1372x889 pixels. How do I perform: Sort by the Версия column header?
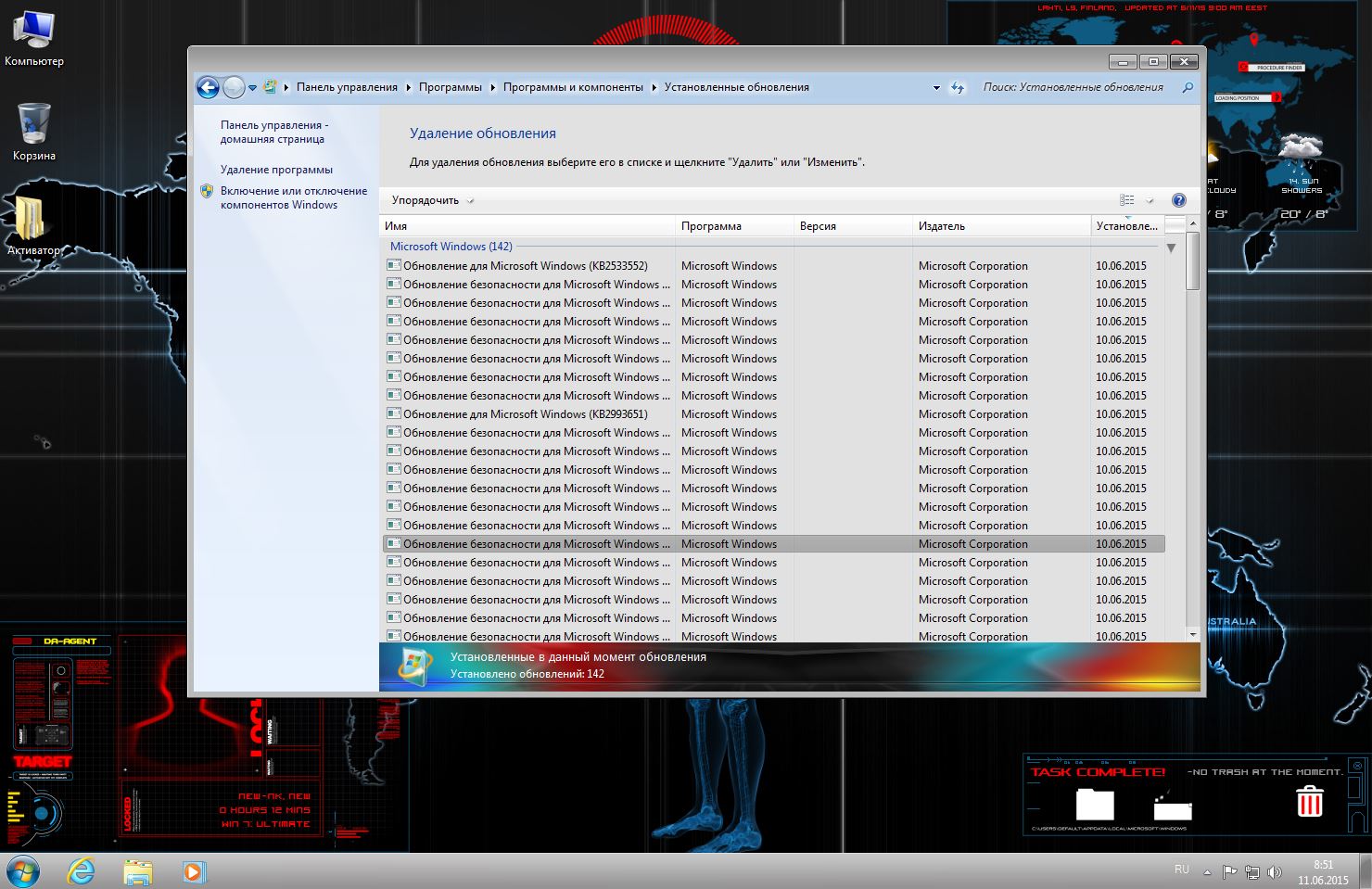853,225
